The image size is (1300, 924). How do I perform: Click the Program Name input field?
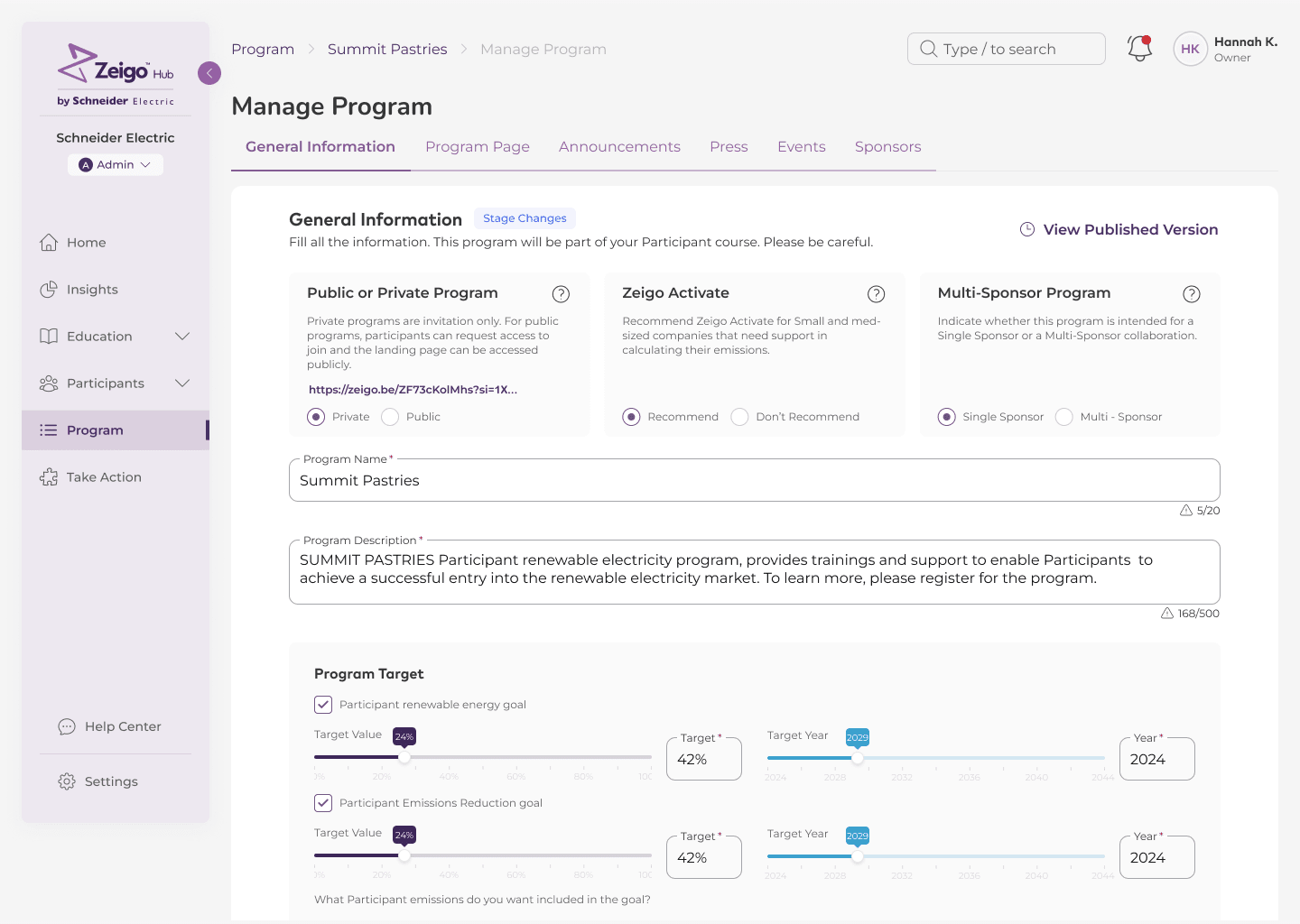(755, 480)
